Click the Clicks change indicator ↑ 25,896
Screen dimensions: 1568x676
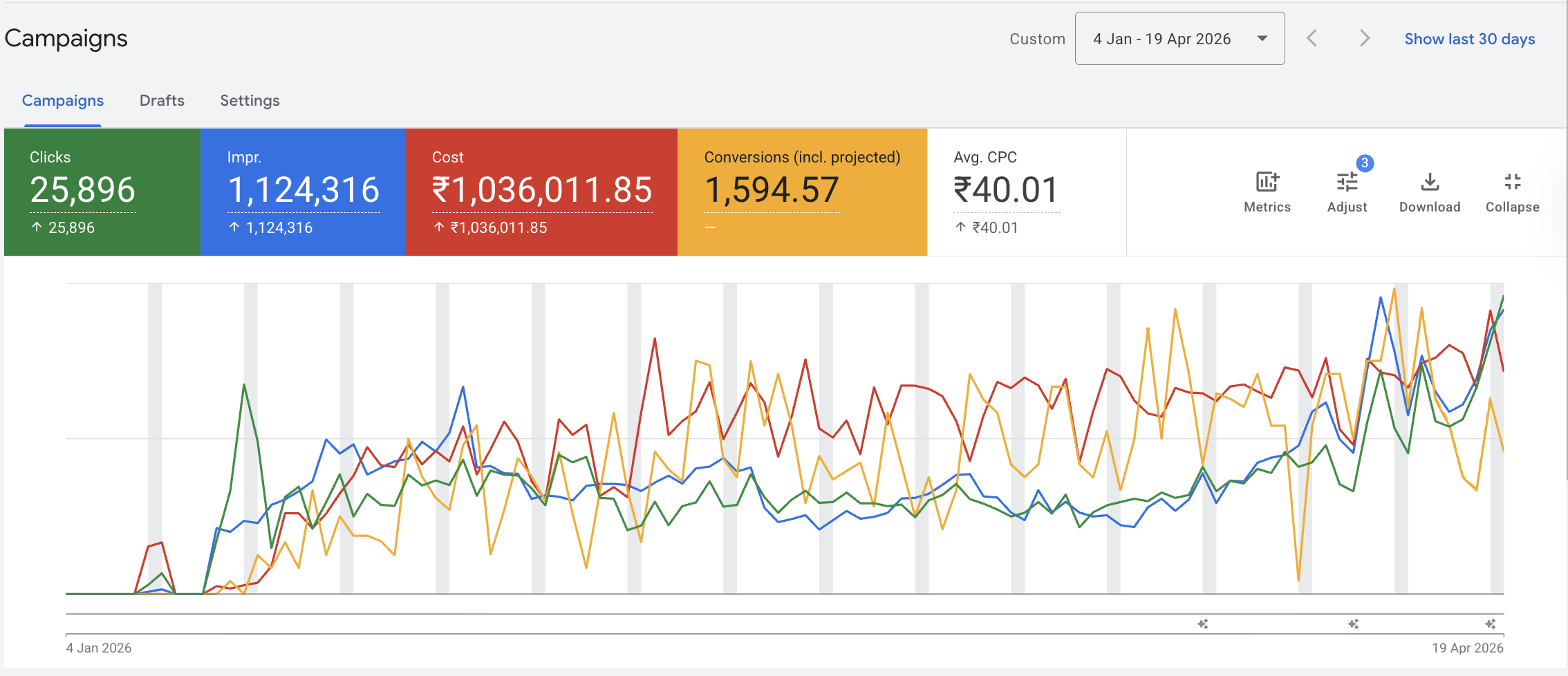63,227
